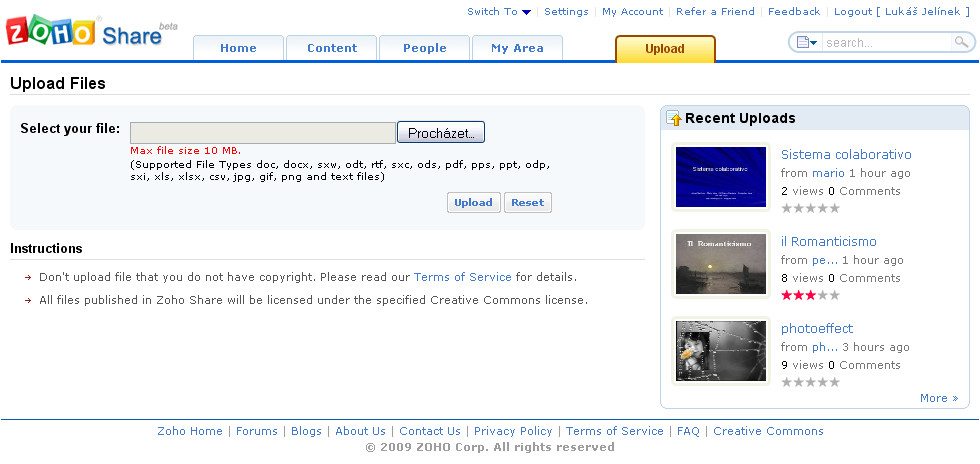Click the search magnifier icon

tap(961, 42)
